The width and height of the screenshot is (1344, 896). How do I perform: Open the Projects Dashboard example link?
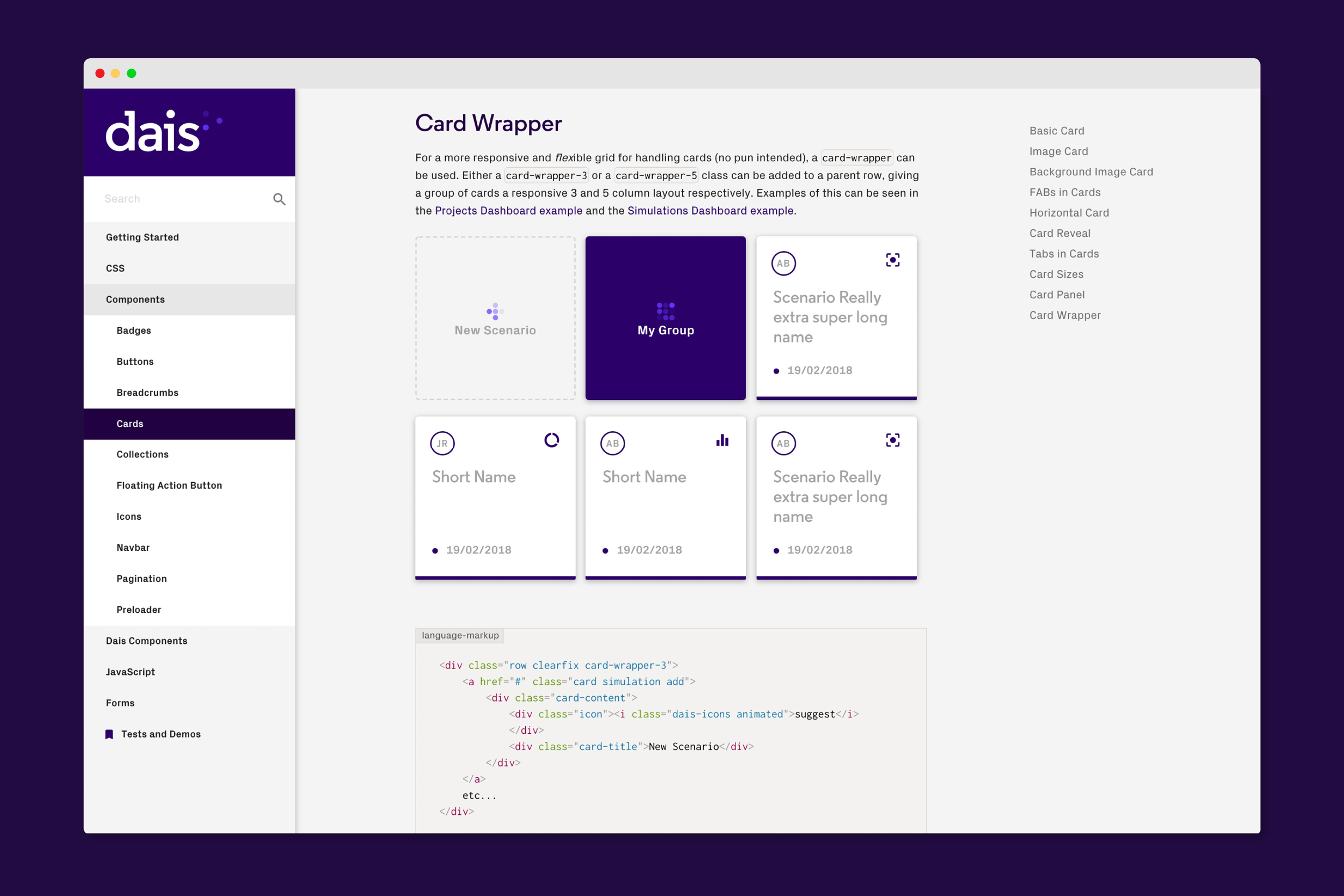pyautogui.click(x=508, y=211)
